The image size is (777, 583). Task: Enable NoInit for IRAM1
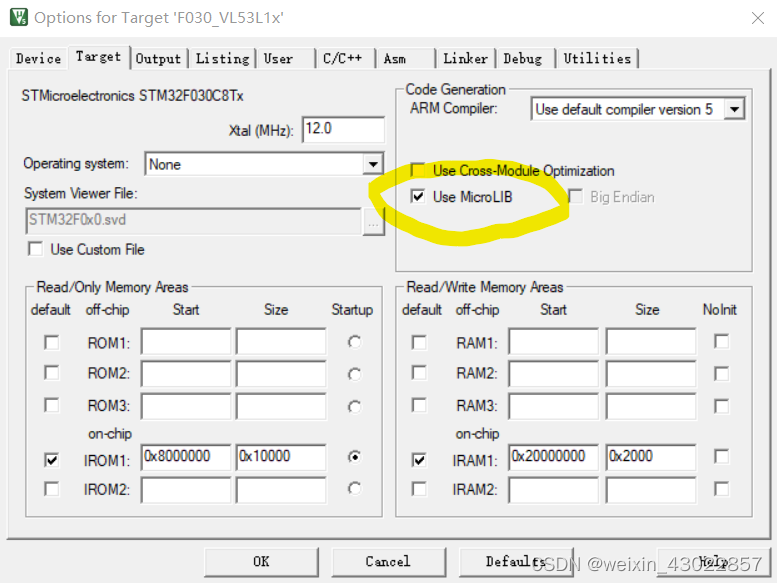722,456
